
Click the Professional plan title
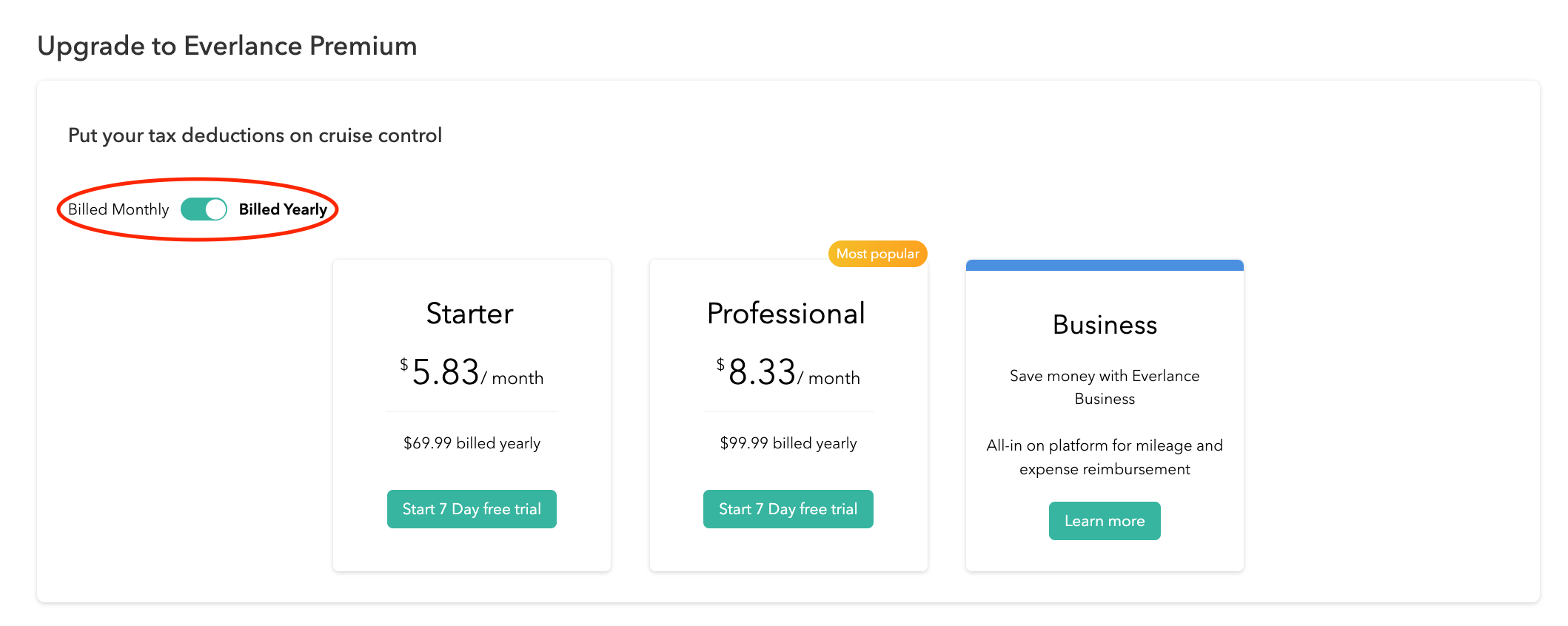click(786, 314)
